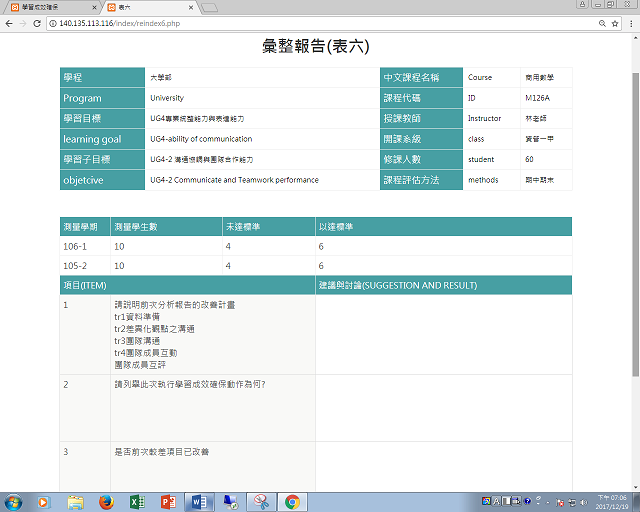The image size is (640, 512).
Task: Switch to the Word window in taskbar
Action: tap(199, 502)
